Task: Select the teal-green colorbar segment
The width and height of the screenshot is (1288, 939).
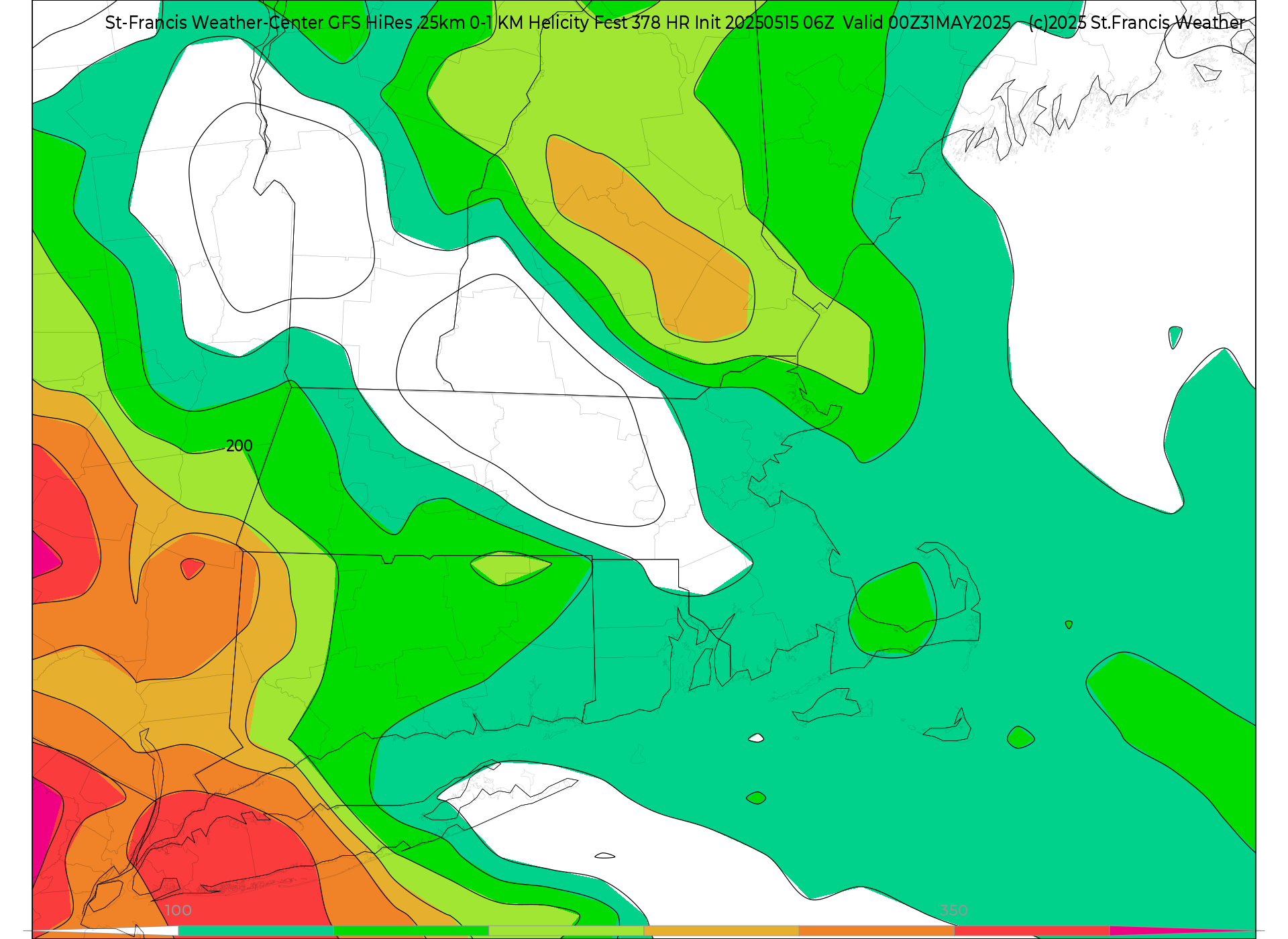Action: click(256, 931)
